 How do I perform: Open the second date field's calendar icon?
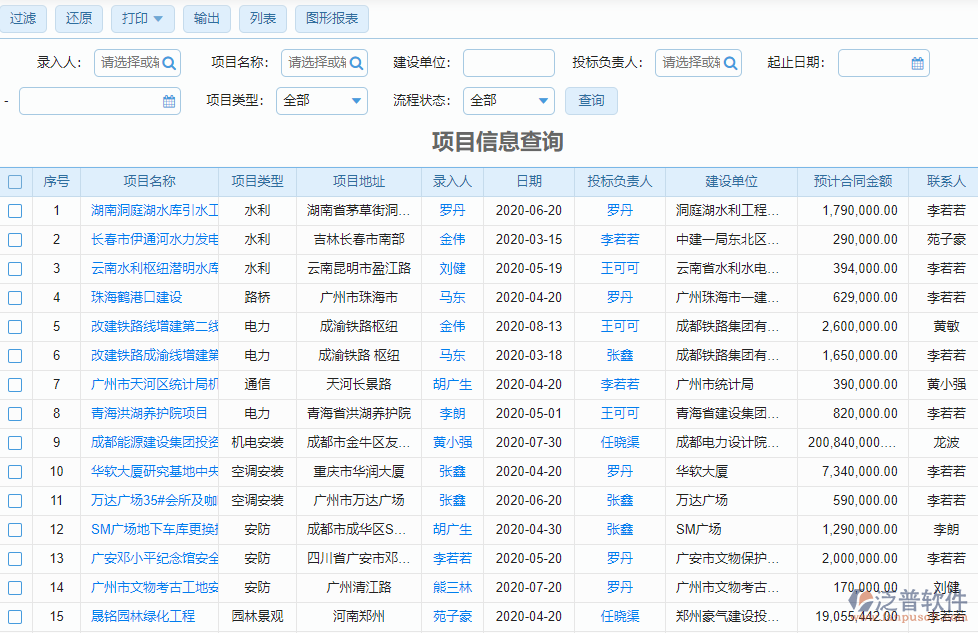pos(168,100)
